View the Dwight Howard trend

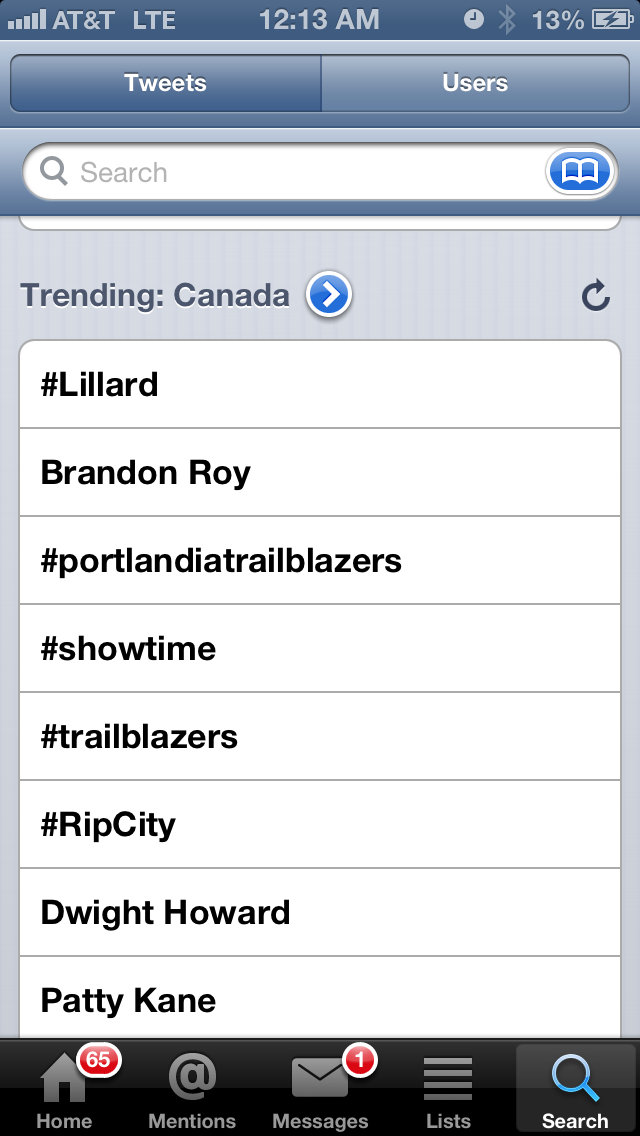point(320,913)
